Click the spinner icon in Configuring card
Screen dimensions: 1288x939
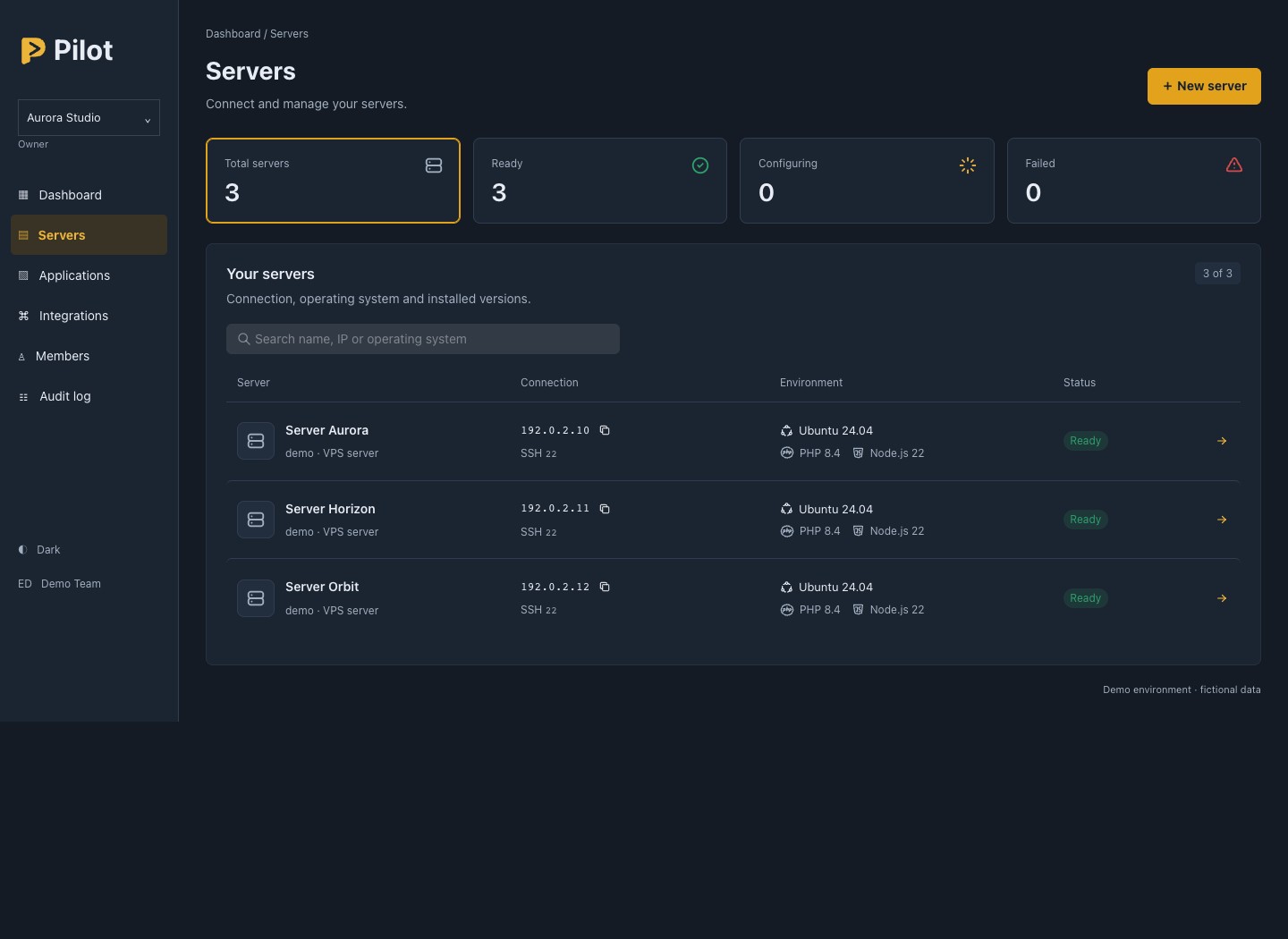point(968,165)
